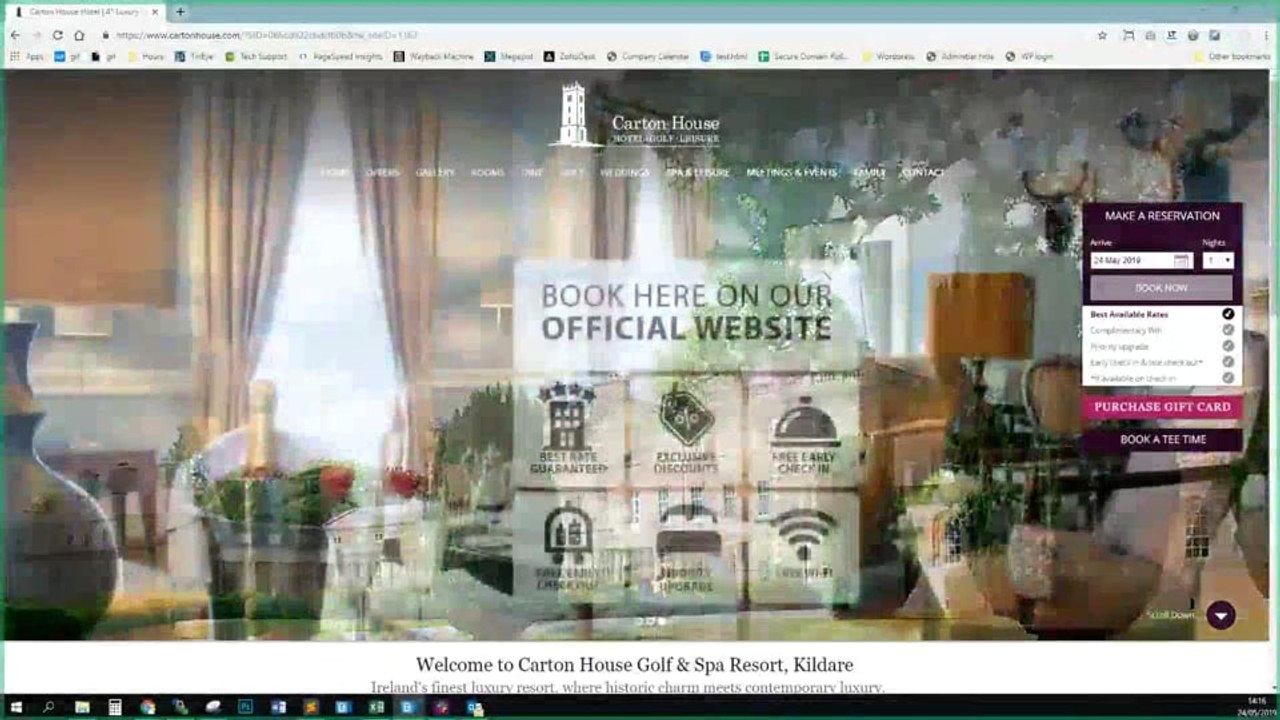The height and width of the screenshot is (720, 1280).
Task: Open the Weddings menu item
Action: click(x=625, y=173)
